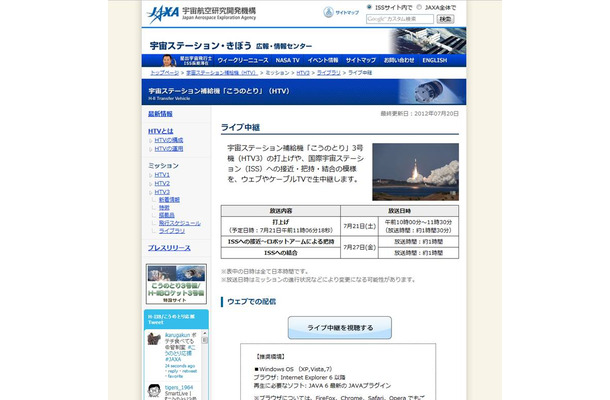
Task: Open イベント情報 menu item
Action: pyautogui.click(x=323, y=60)
